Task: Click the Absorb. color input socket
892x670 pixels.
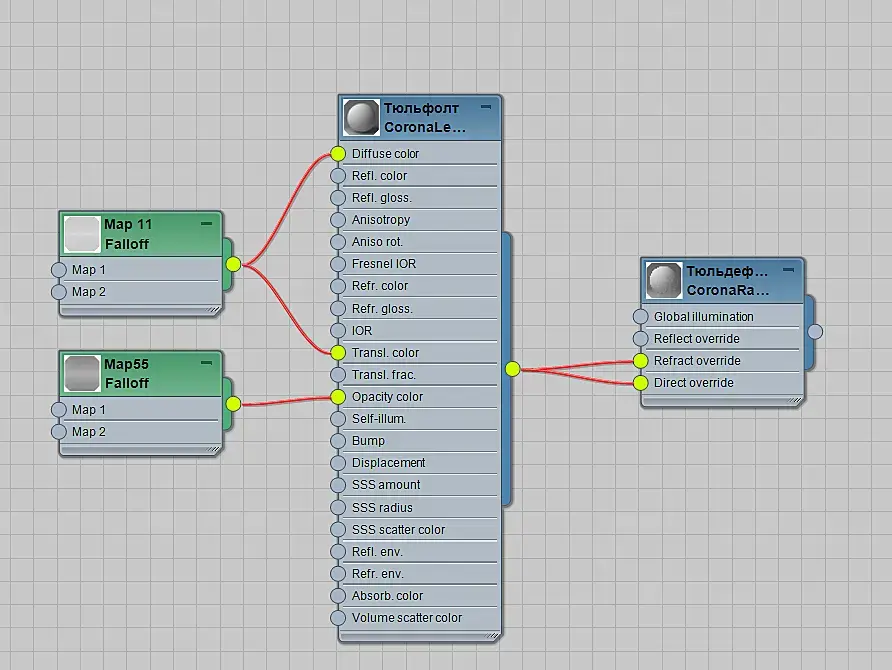Action: tap(338, 595)
